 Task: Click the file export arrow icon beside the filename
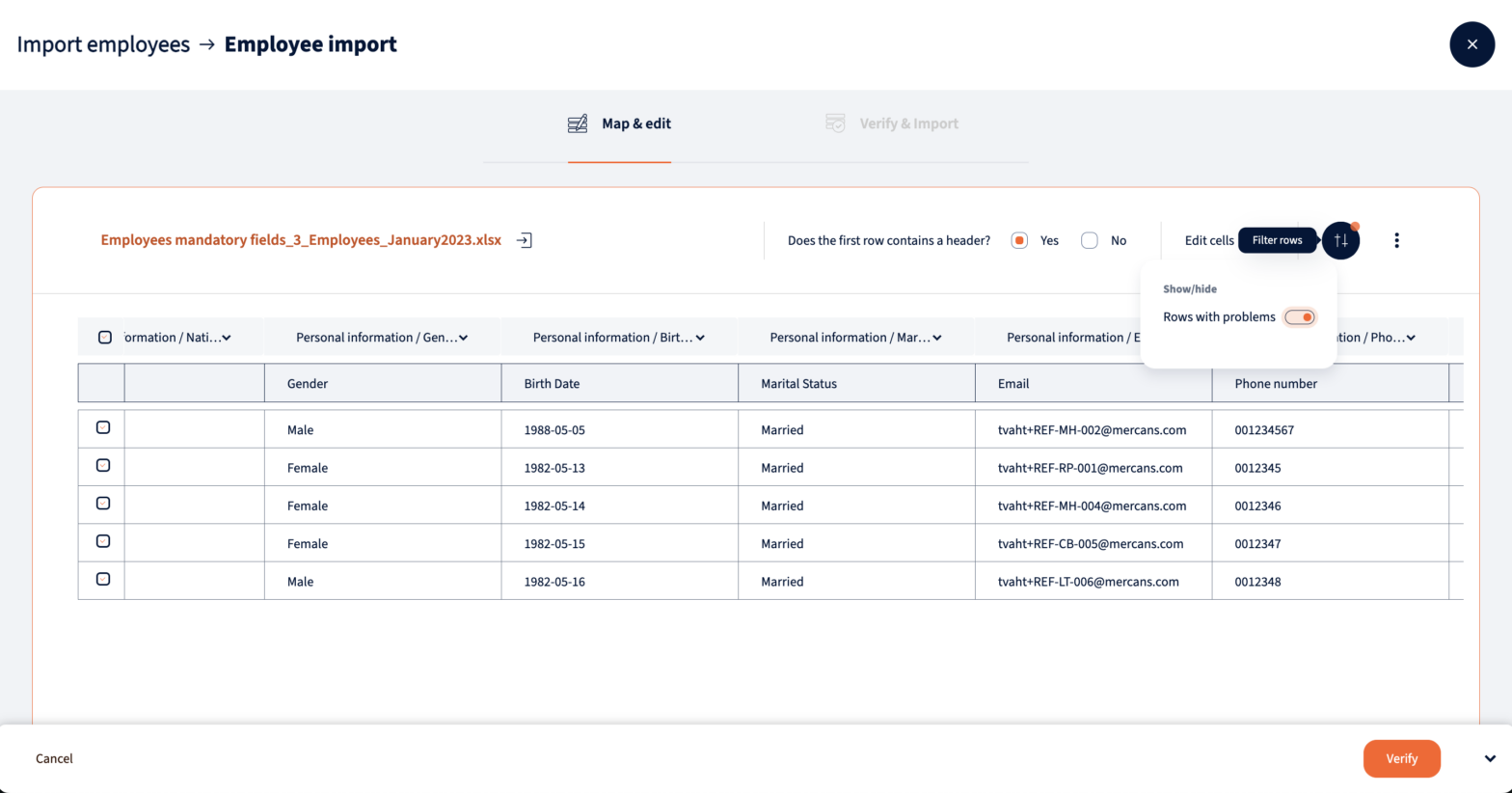[x=524, y=240]
